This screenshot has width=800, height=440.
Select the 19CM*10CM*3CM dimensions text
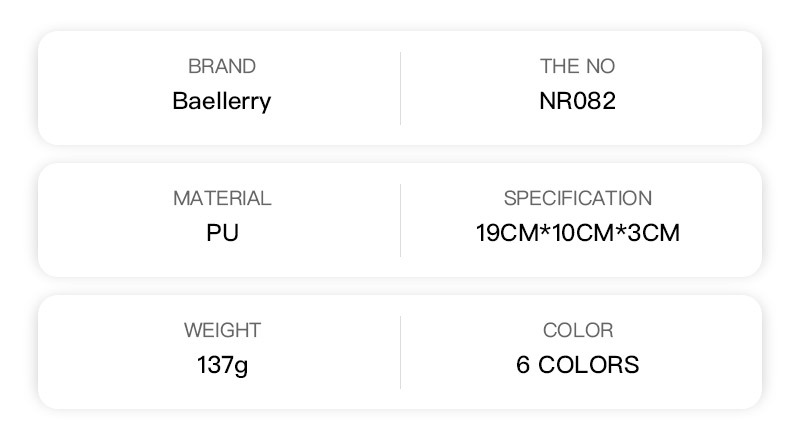pos(578,233)
